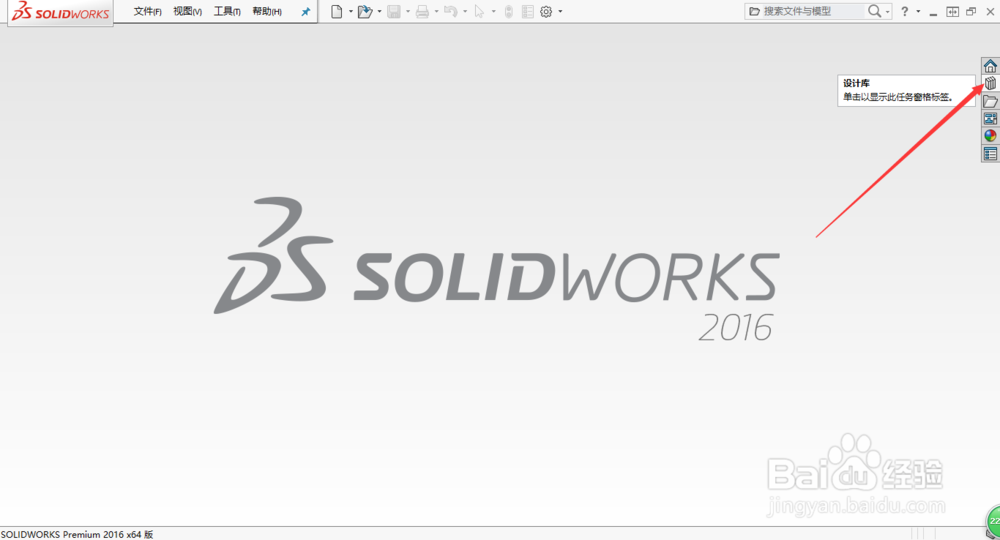This screenshot has width=1000, height=540.
Task: Click the Save floppy disk icon
Action: click(x=394, y=11)
